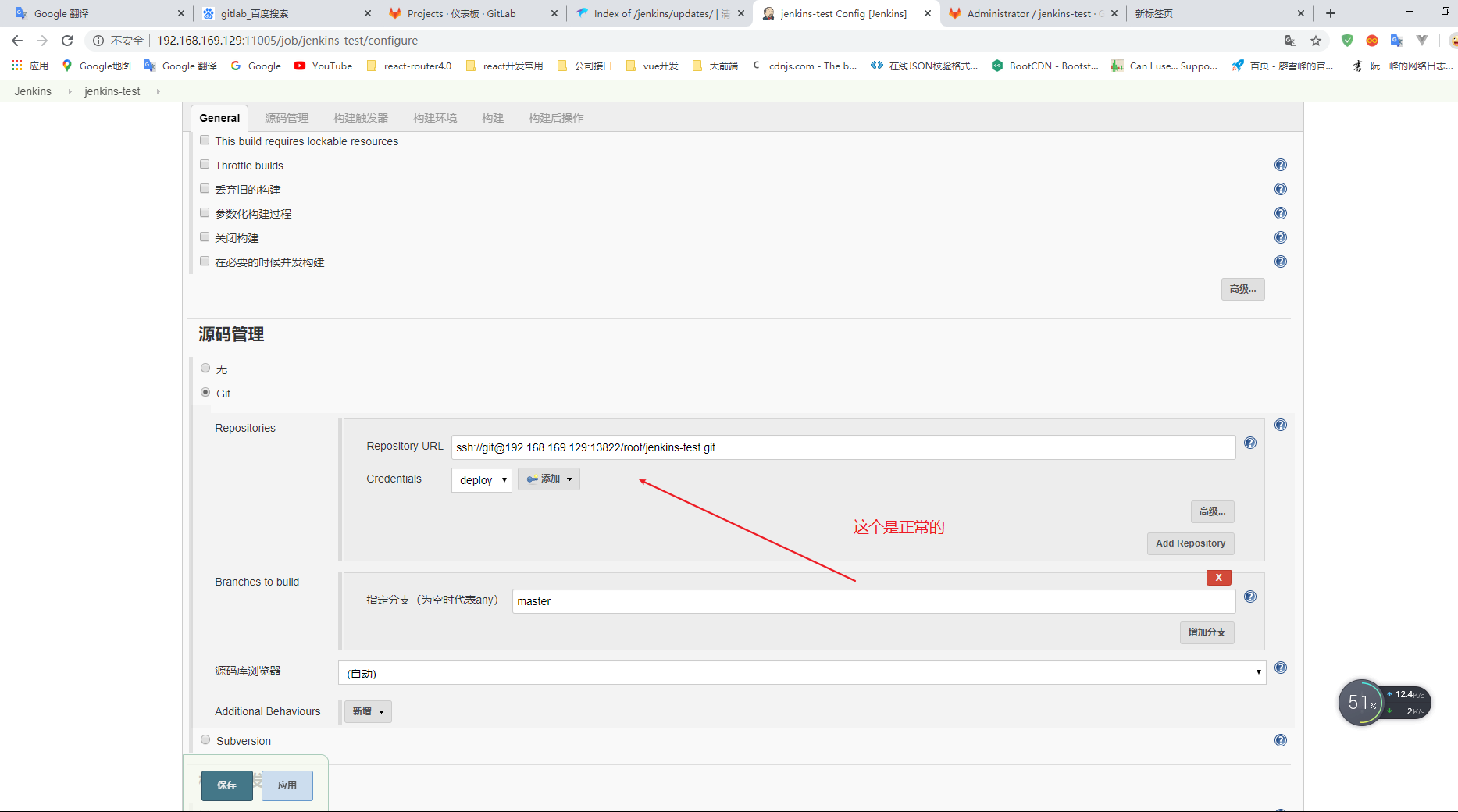Enable 参数化构建过程 checkbox

click(205, 213)
